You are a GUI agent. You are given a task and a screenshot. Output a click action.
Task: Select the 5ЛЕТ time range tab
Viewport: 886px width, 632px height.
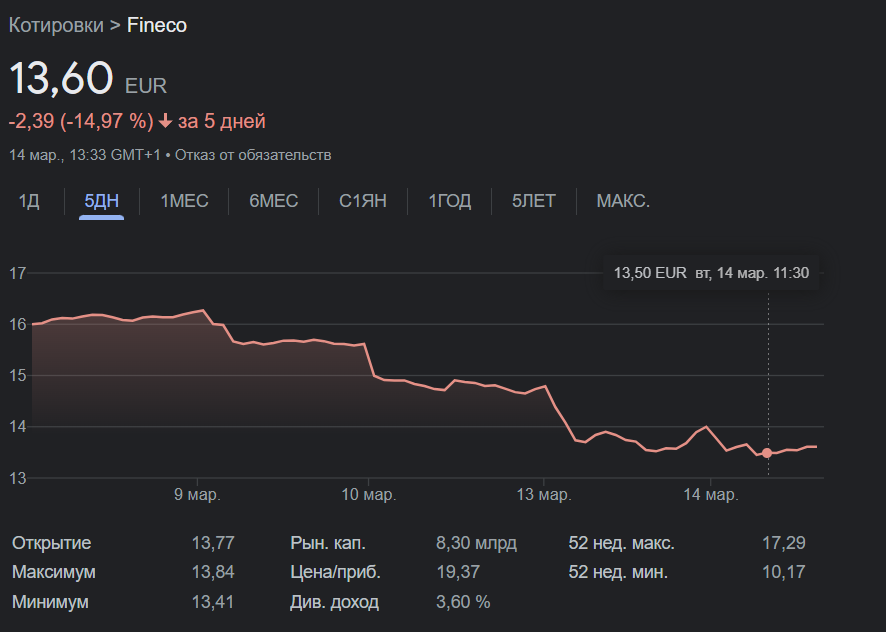pos(533,201)
